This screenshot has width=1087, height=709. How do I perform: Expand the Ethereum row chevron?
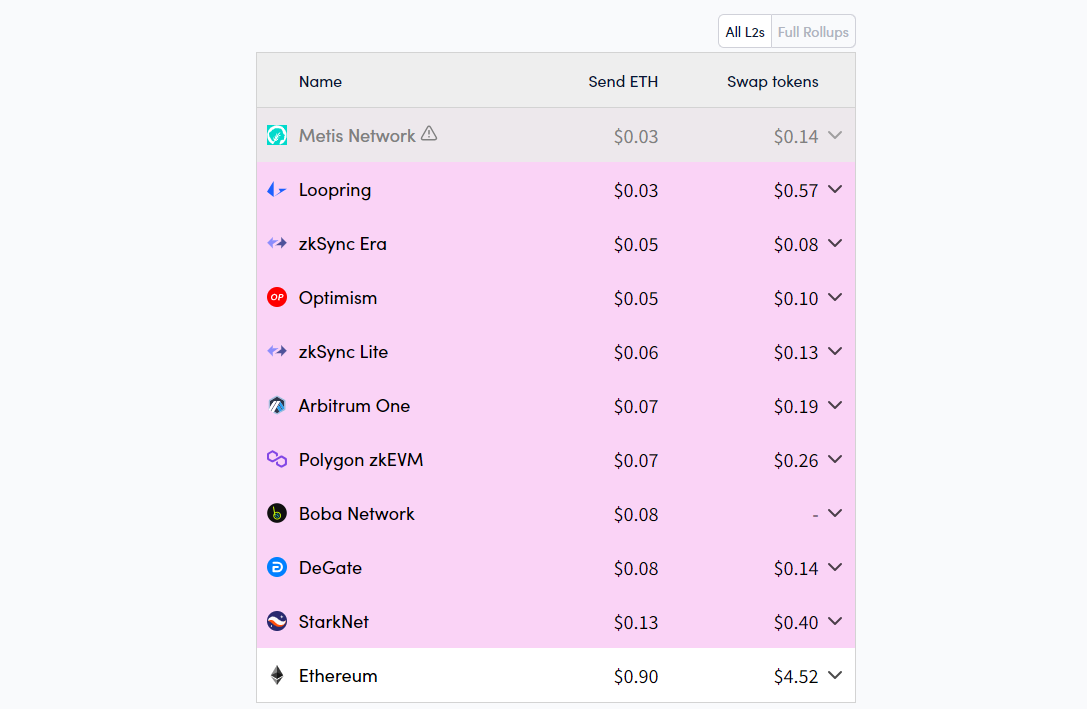point(835,675)
